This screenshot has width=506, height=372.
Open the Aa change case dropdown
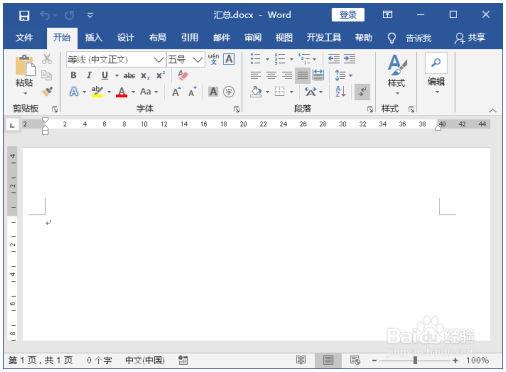[149, 91]
